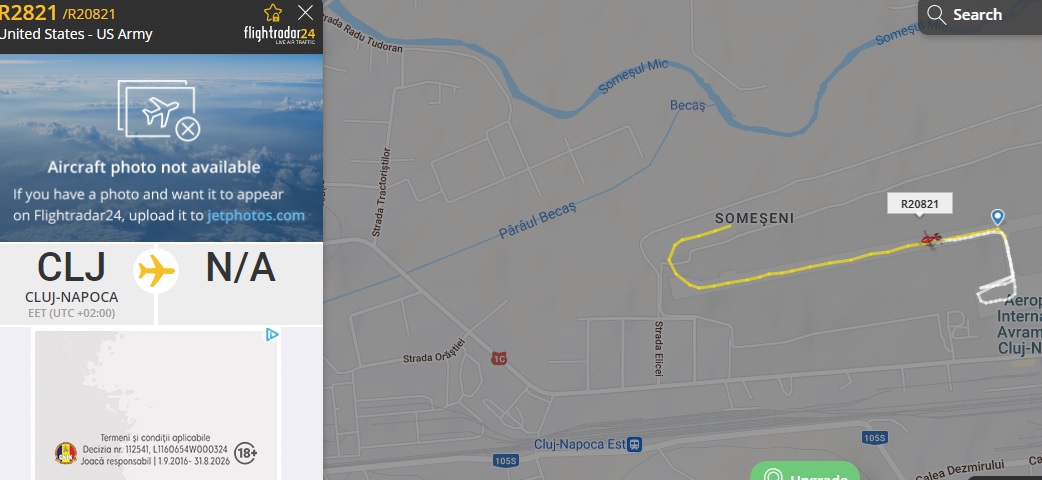Open the Search box magnifier
The width and height of the screenshot is (1042, 480).
(936, 15)
